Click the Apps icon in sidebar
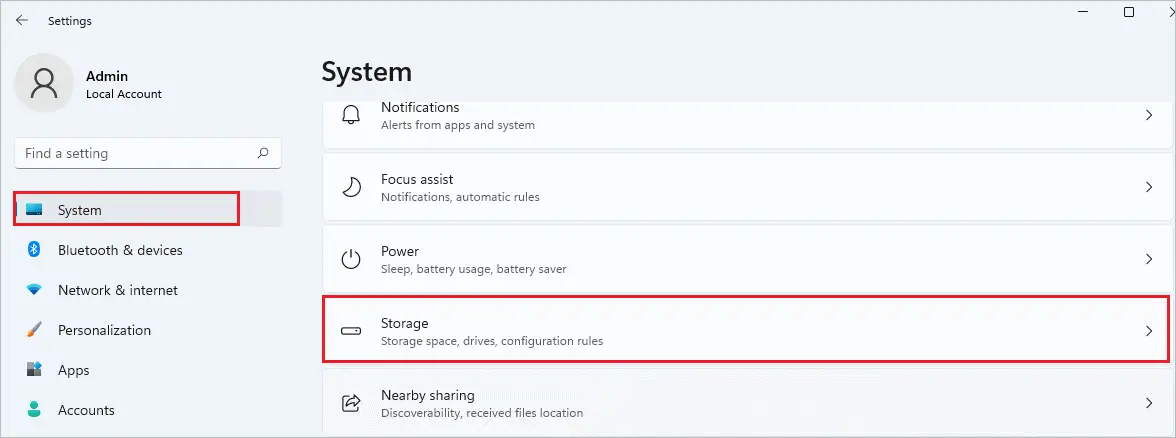1176x438 pixels. pyautogui.click(x=34, y=370)
